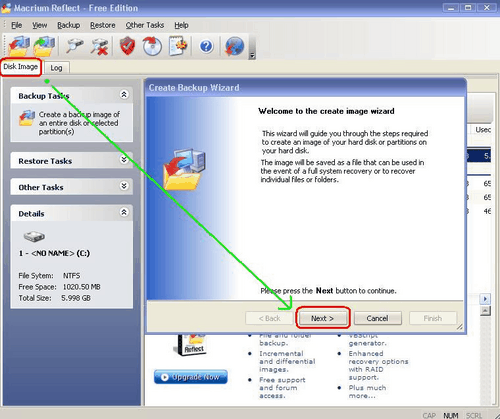
Task: Click the notepad script toolbar icon
Action: [178, 46]
